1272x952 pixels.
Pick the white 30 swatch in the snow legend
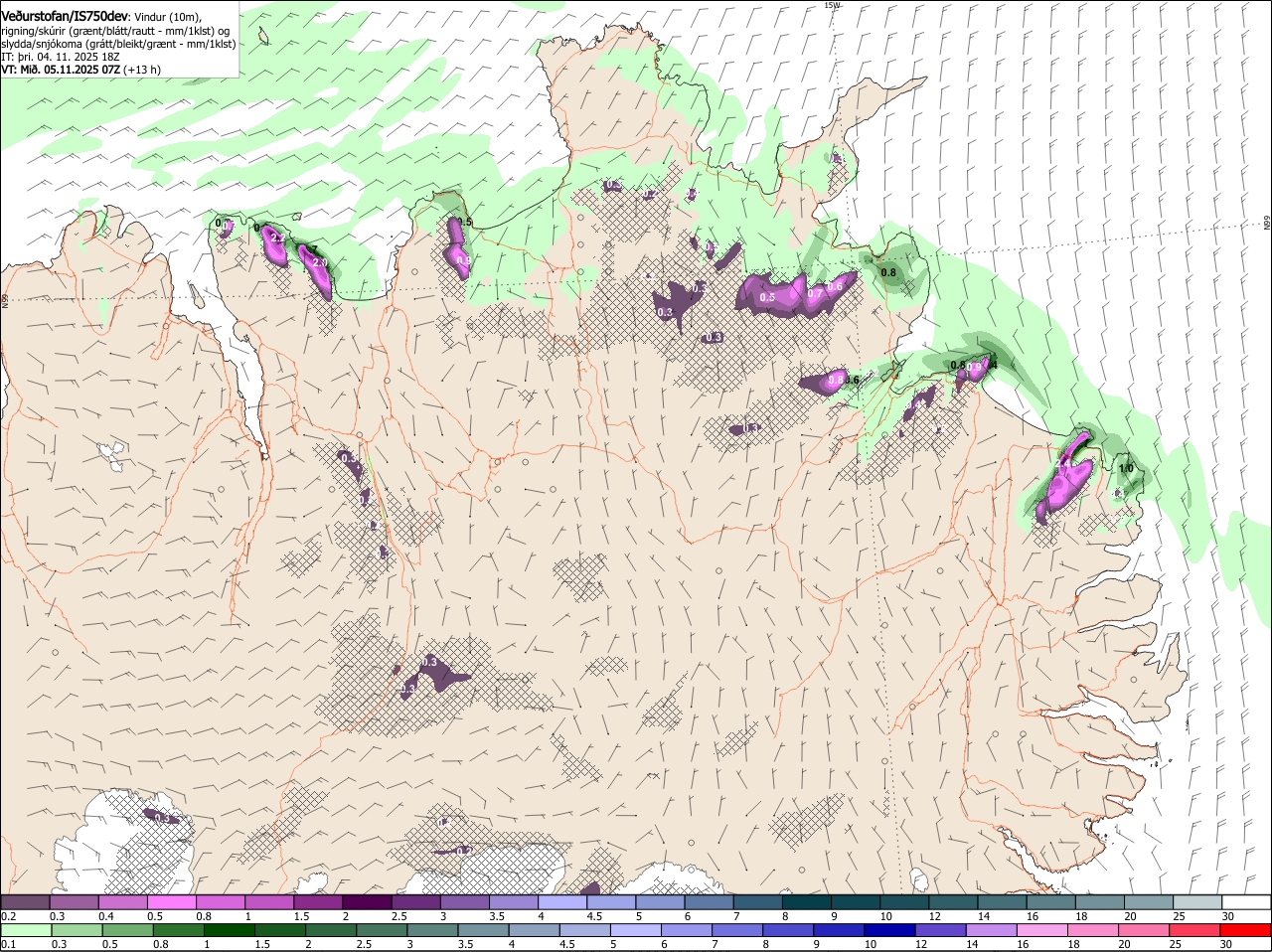click(x=1246, y=901)
